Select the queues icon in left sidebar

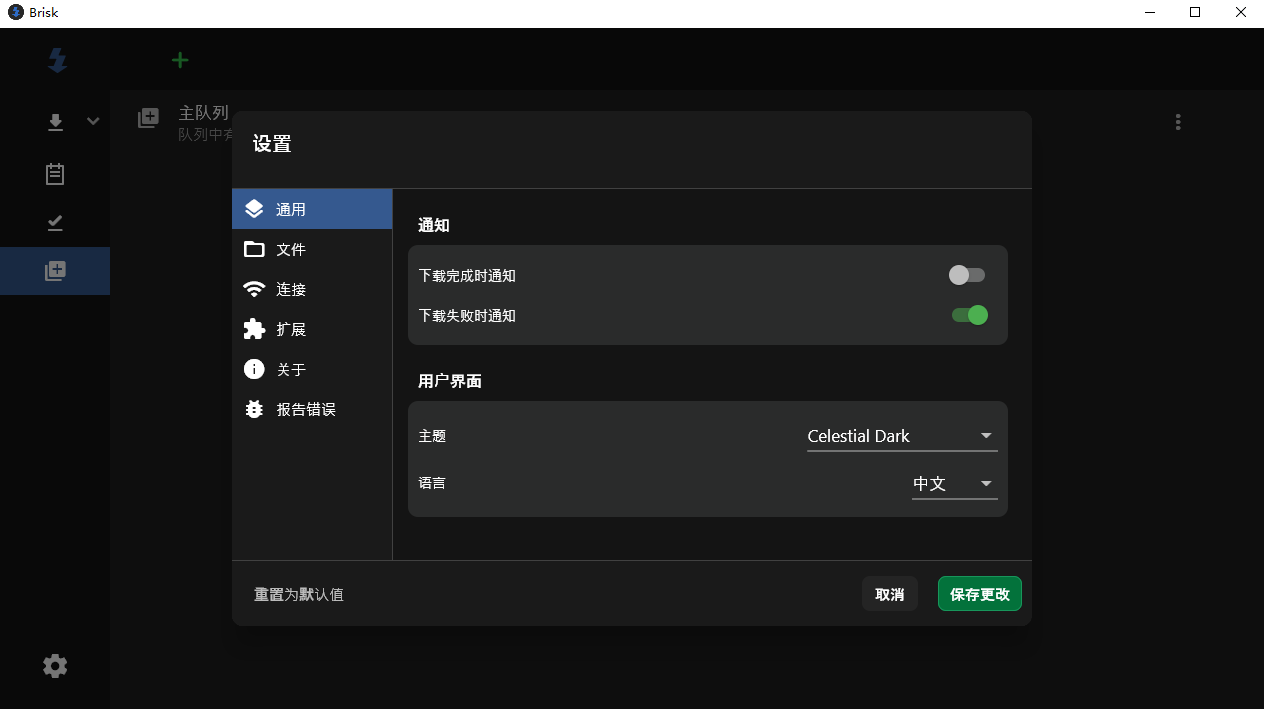(x=55, y=271)
